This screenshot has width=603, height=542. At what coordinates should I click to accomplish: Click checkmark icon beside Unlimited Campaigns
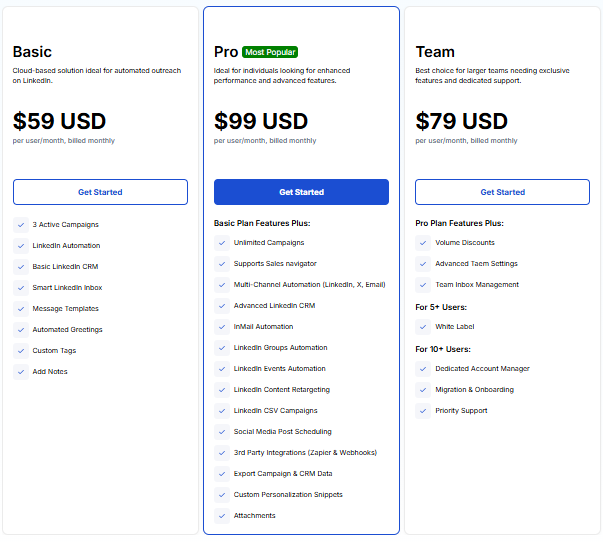222,243
